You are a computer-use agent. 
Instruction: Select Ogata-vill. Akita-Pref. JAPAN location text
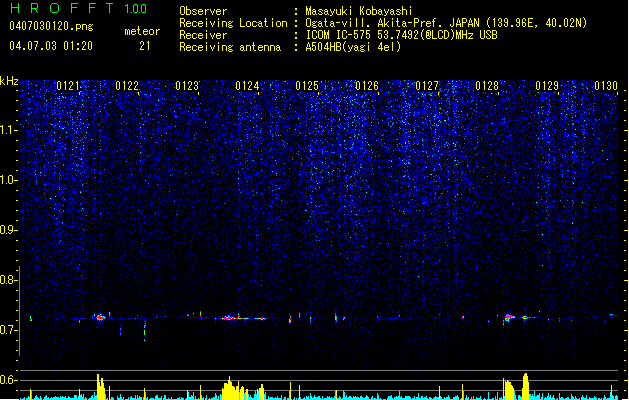[446, 23]
